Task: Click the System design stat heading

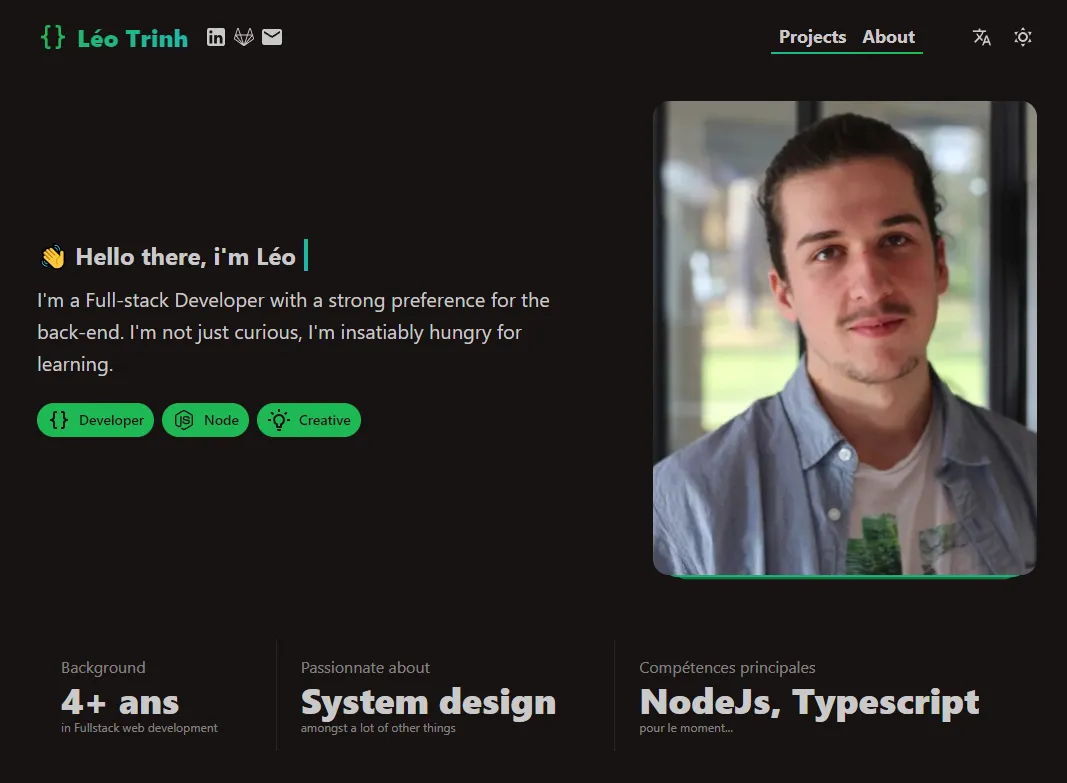Action: 429,702
